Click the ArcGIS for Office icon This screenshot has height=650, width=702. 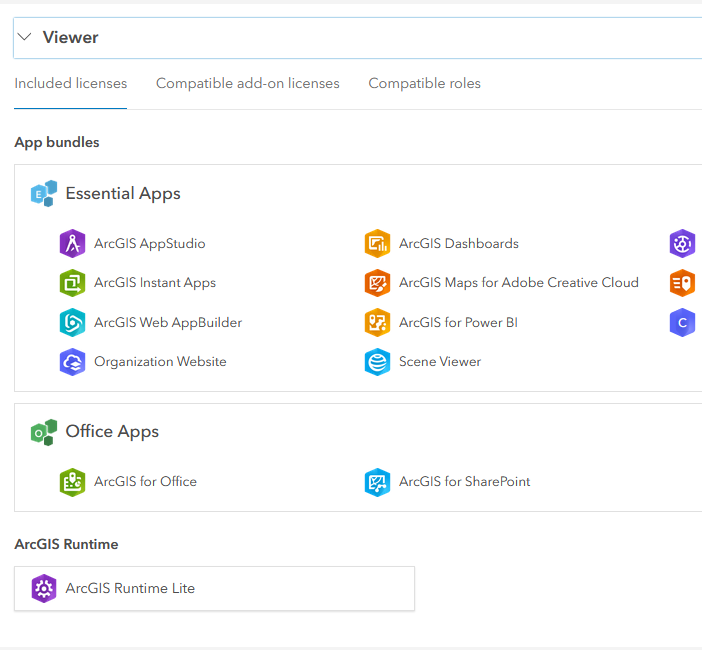pyautogui.click(x=73, y=482)
